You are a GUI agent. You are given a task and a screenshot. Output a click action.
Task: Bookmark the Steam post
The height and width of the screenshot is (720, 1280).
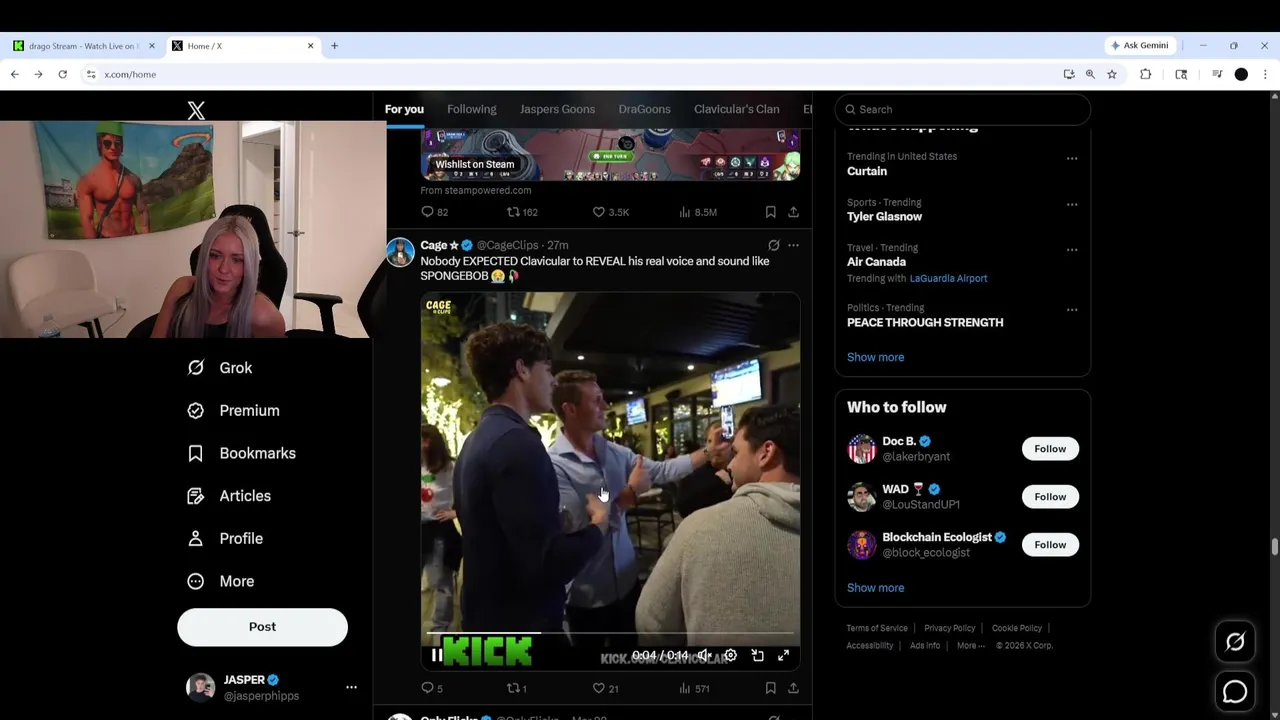(x=770, y=212)
